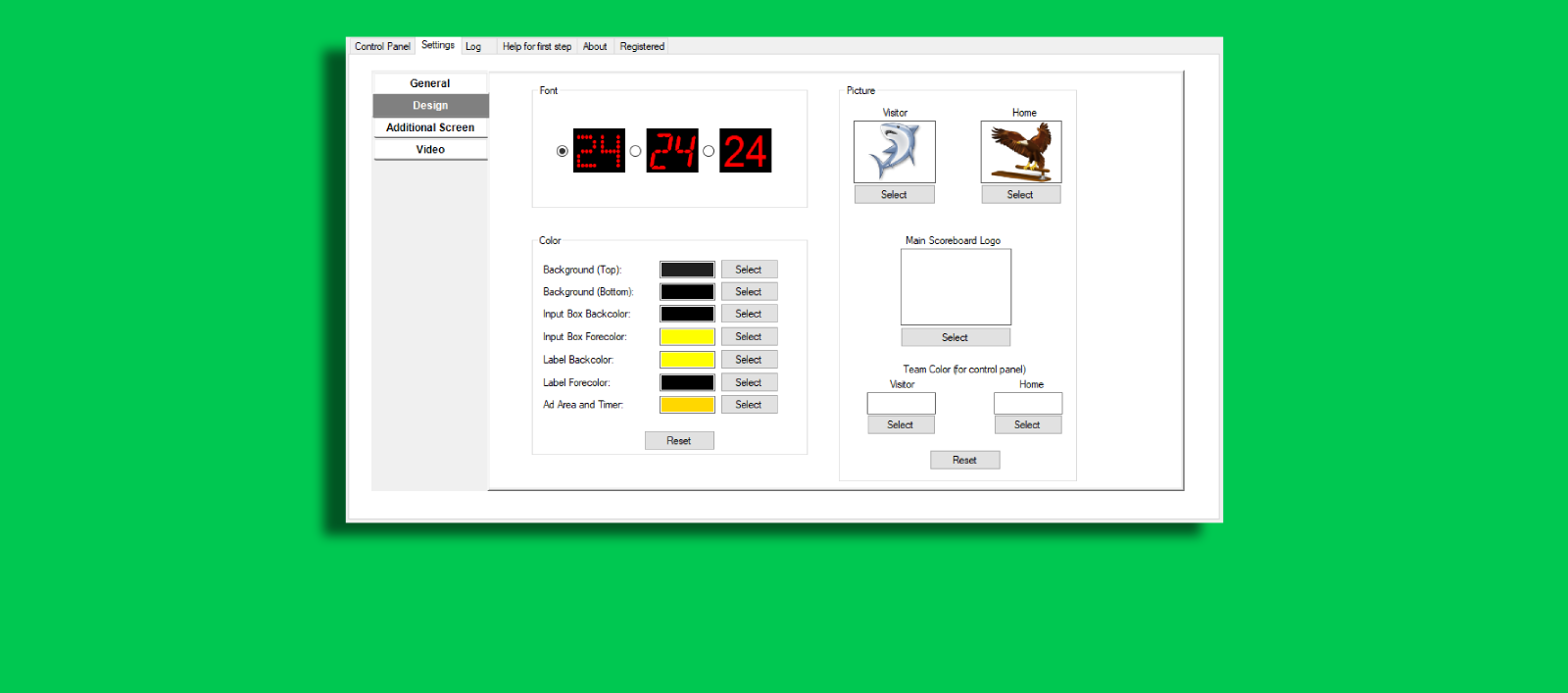The width and height of the screenshot is (1568, 693).
Task: Click the Input Box Forecolor yellow swatch
Action: (x=687, y=337)
